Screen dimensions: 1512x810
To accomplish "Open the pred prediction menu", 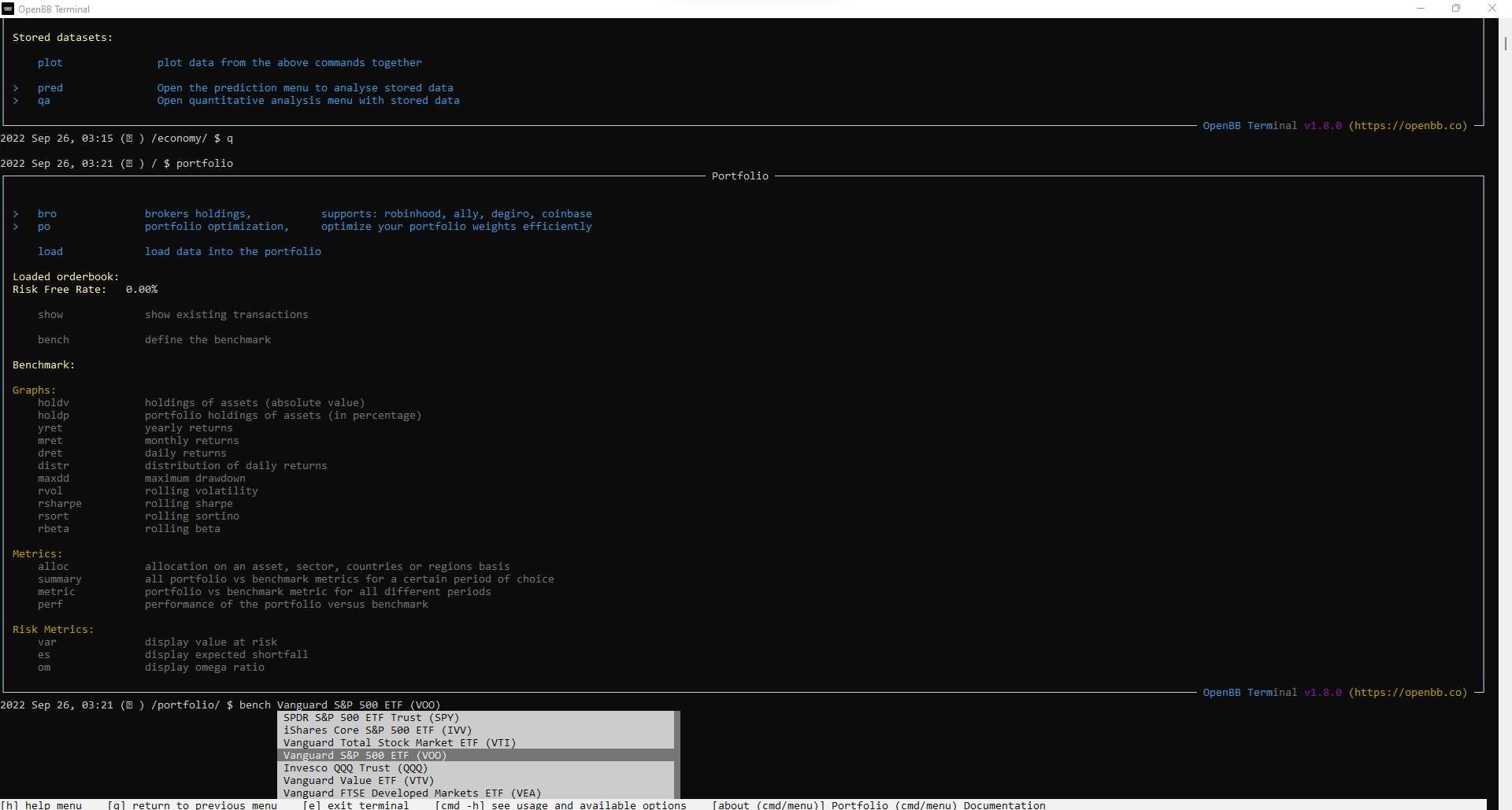I will [x=50, y=87].
